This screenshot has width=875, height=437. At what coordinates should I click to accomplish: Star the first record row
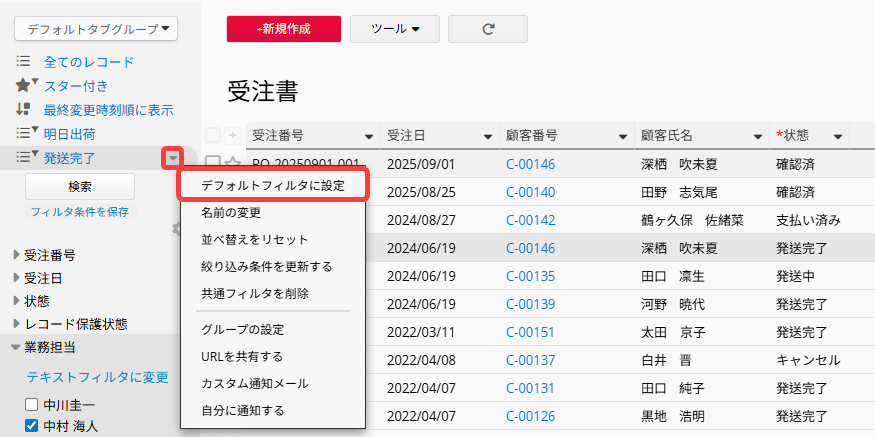point(232,163)
